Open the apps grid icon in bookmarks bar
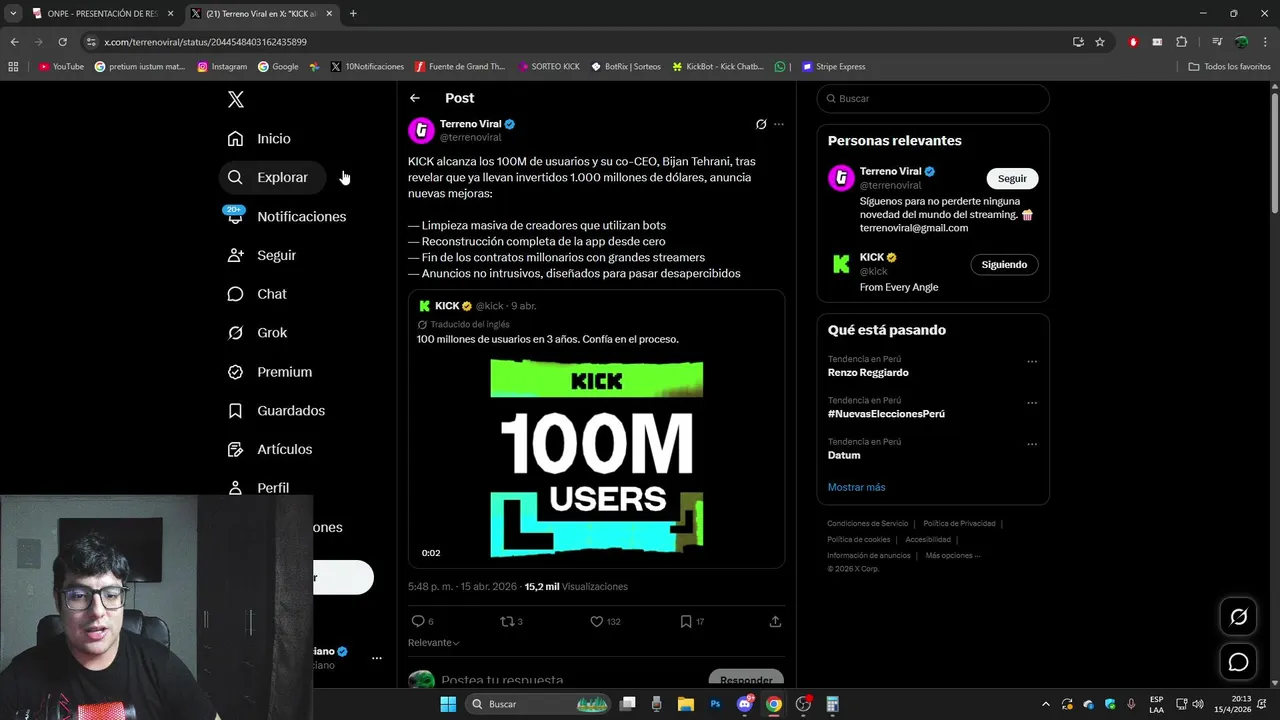 pyautogui.click(x=13, y=67)
